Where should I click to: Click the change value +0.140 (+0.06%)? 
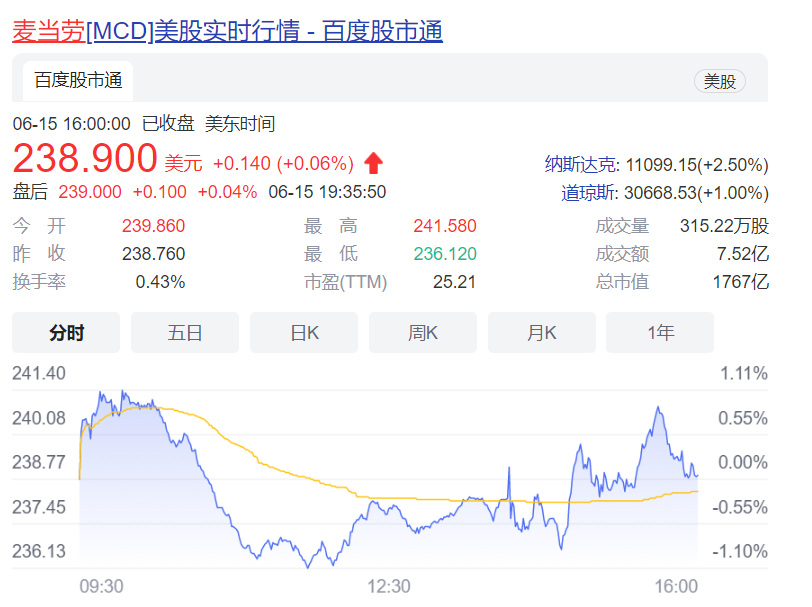point(283,164)
